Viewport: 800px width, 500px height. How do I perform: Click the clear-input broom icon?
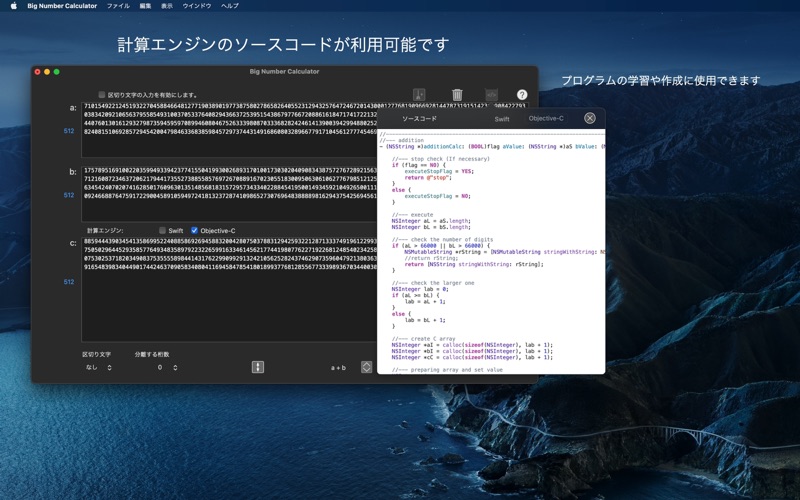pyautogui.click(x=419, y=95)
